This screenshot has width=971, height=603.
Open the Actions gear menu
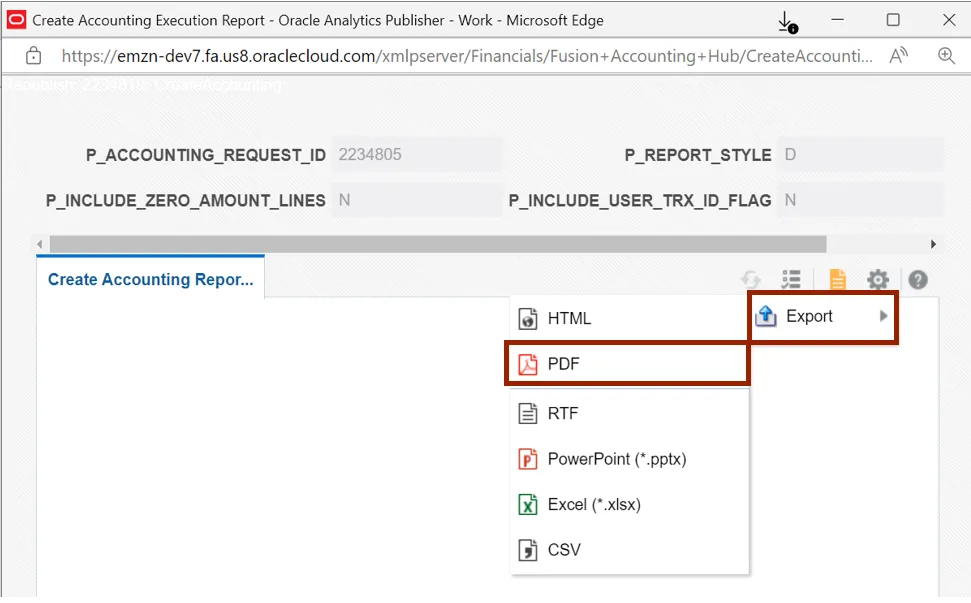877,280
